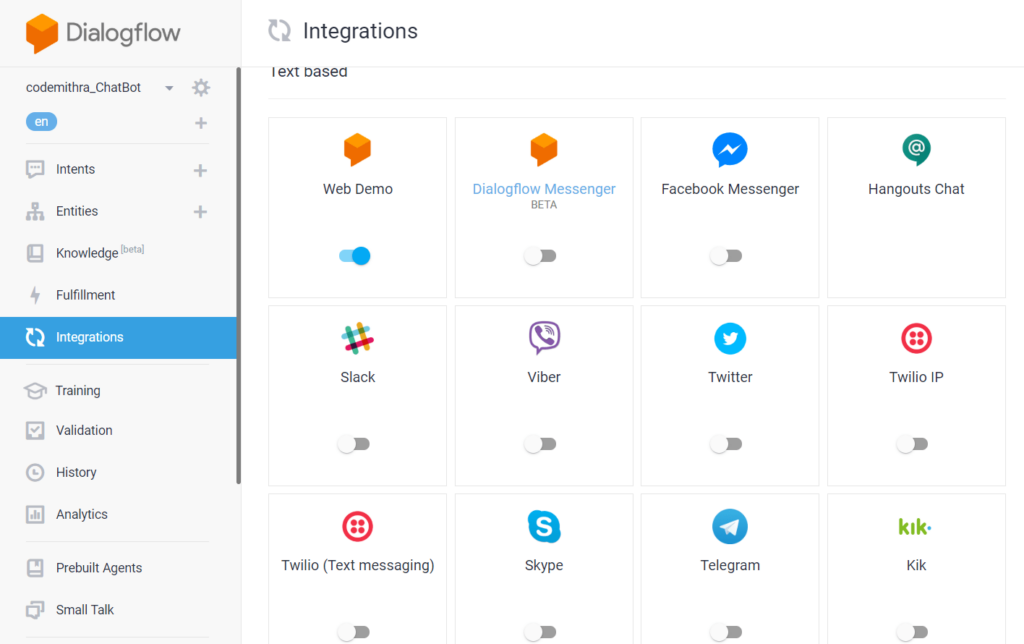Screen dimensions: 1024x644
Task: Click the Web Demo orange cube icon
Action: 357,150
